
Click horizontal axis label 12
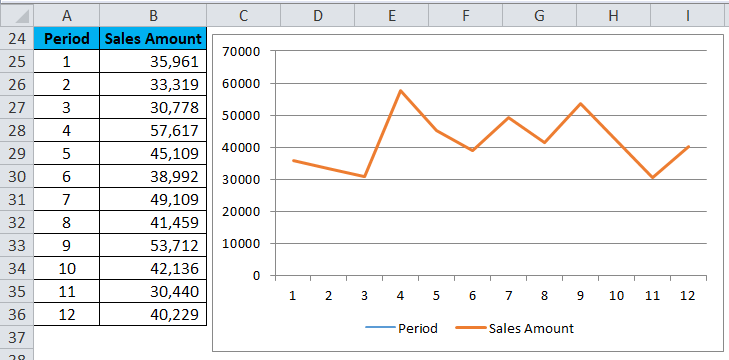click(689, 295)
